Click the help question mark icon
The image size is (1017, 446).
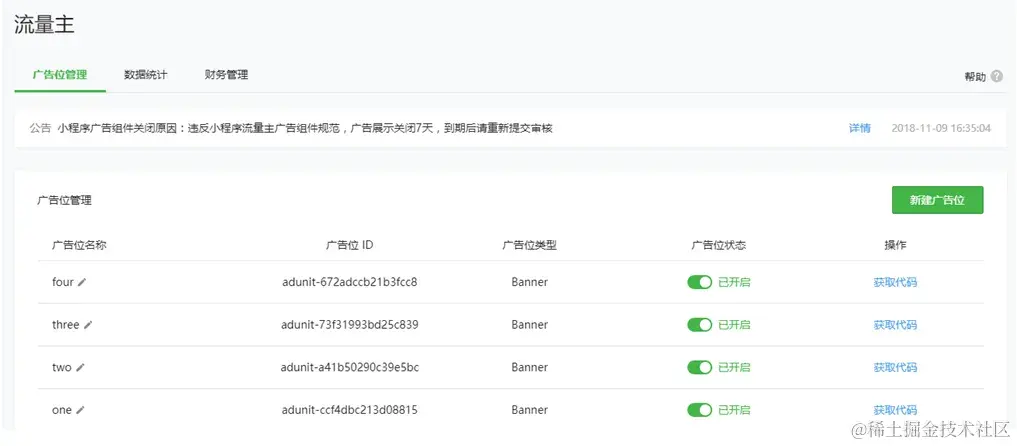click(x=997, y=76)
